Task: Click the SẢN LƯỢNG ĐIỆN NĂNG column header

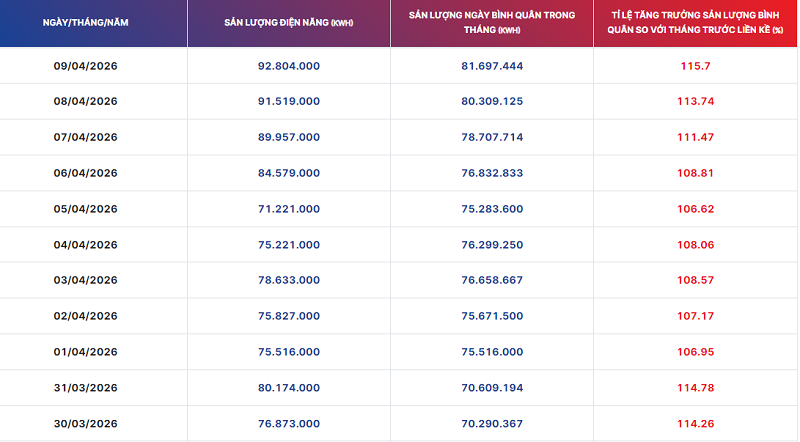Action: pos(289,21)
